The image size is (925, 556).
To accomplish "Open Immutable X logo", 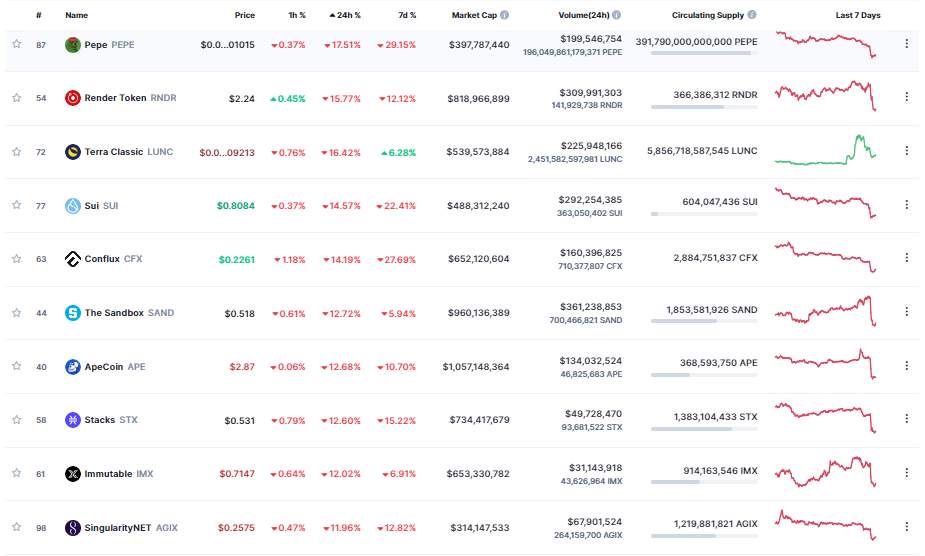I will pyautogui.click(x=73, y=473).
